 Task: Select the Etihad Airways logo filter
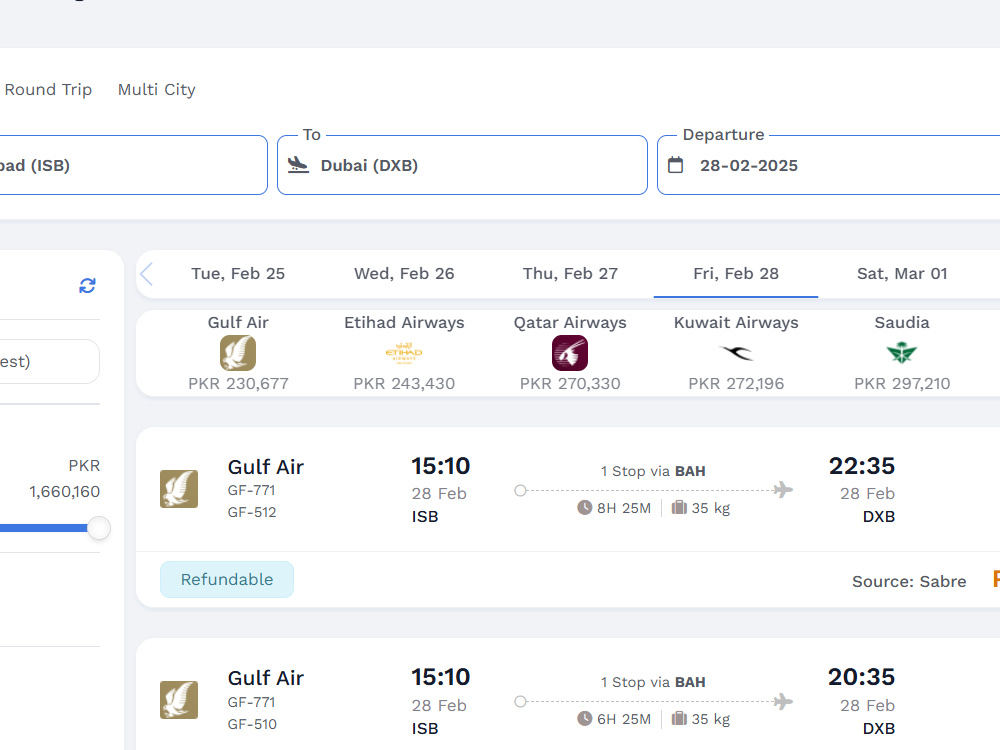pyautogui.click(x=404, y=353)
